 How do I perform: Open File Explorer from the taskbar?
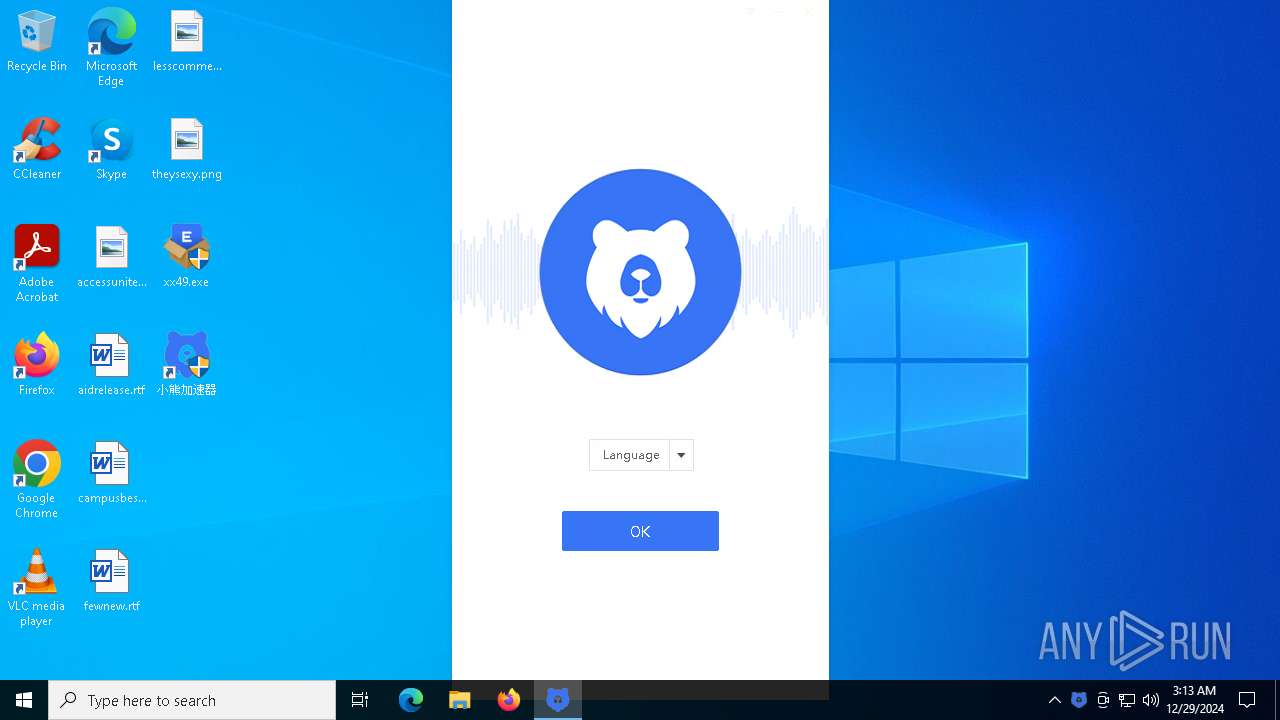(x=460, y=700)
